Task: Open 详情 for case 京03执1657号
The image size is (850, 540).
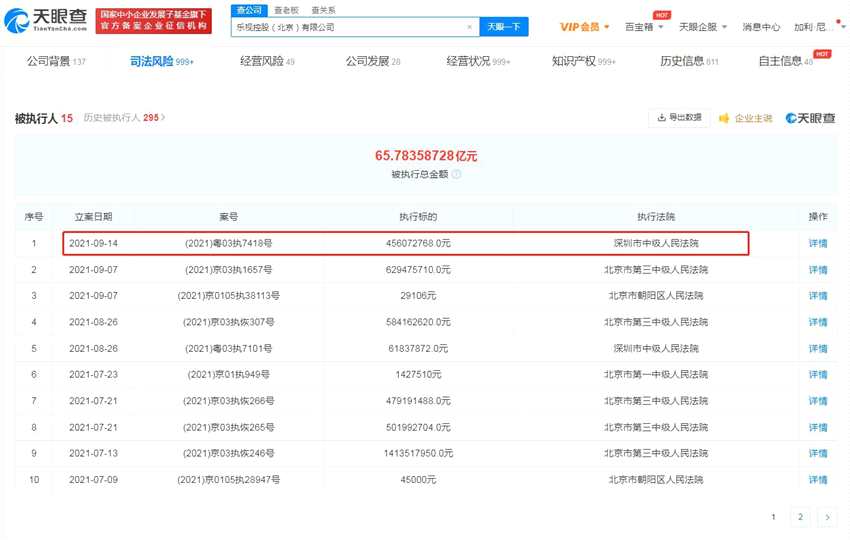Action: [817, 269]
